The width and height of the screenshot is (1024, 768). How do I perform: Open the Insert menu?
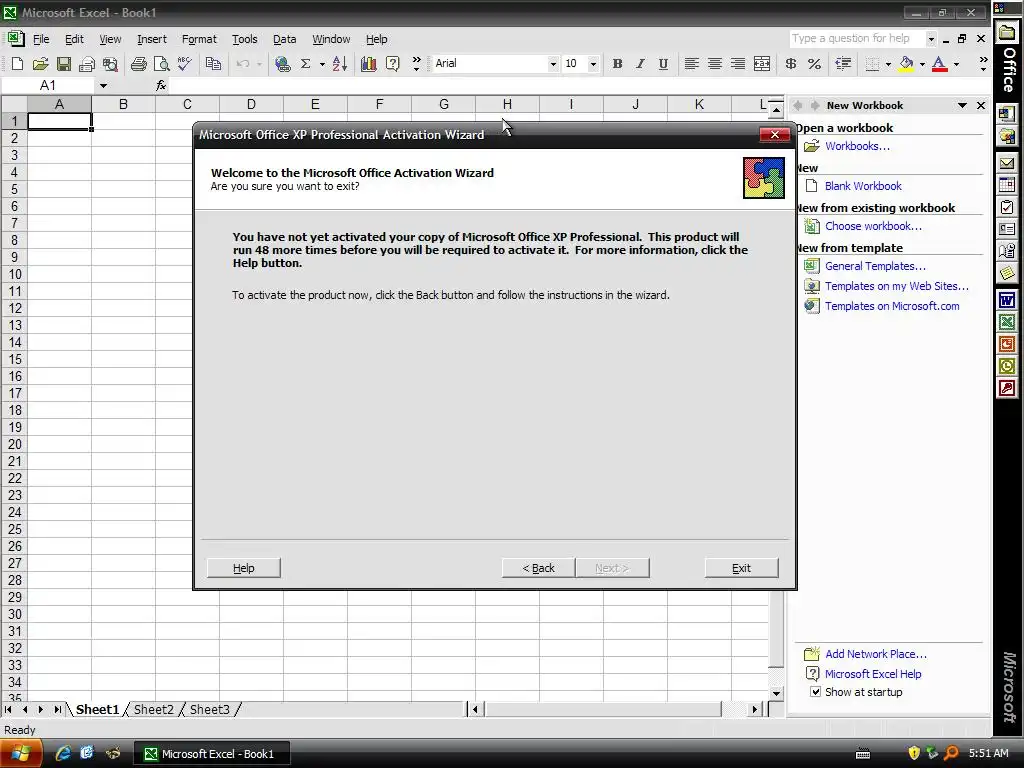point(152,39)
